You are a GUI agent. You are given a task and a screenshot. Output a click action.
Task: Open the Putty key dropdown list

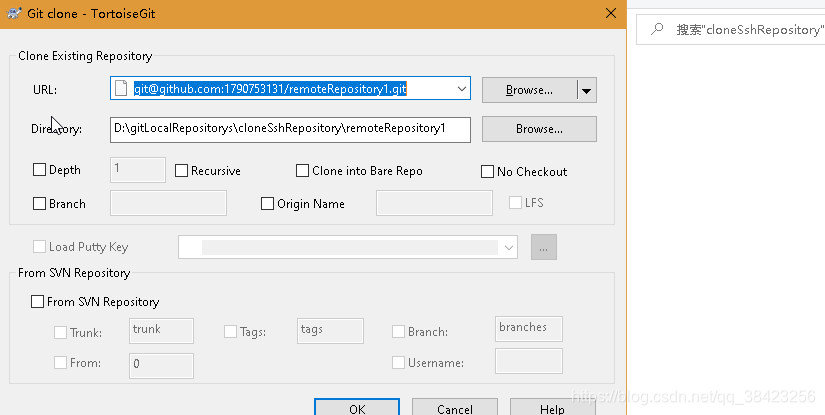point(508,247)
